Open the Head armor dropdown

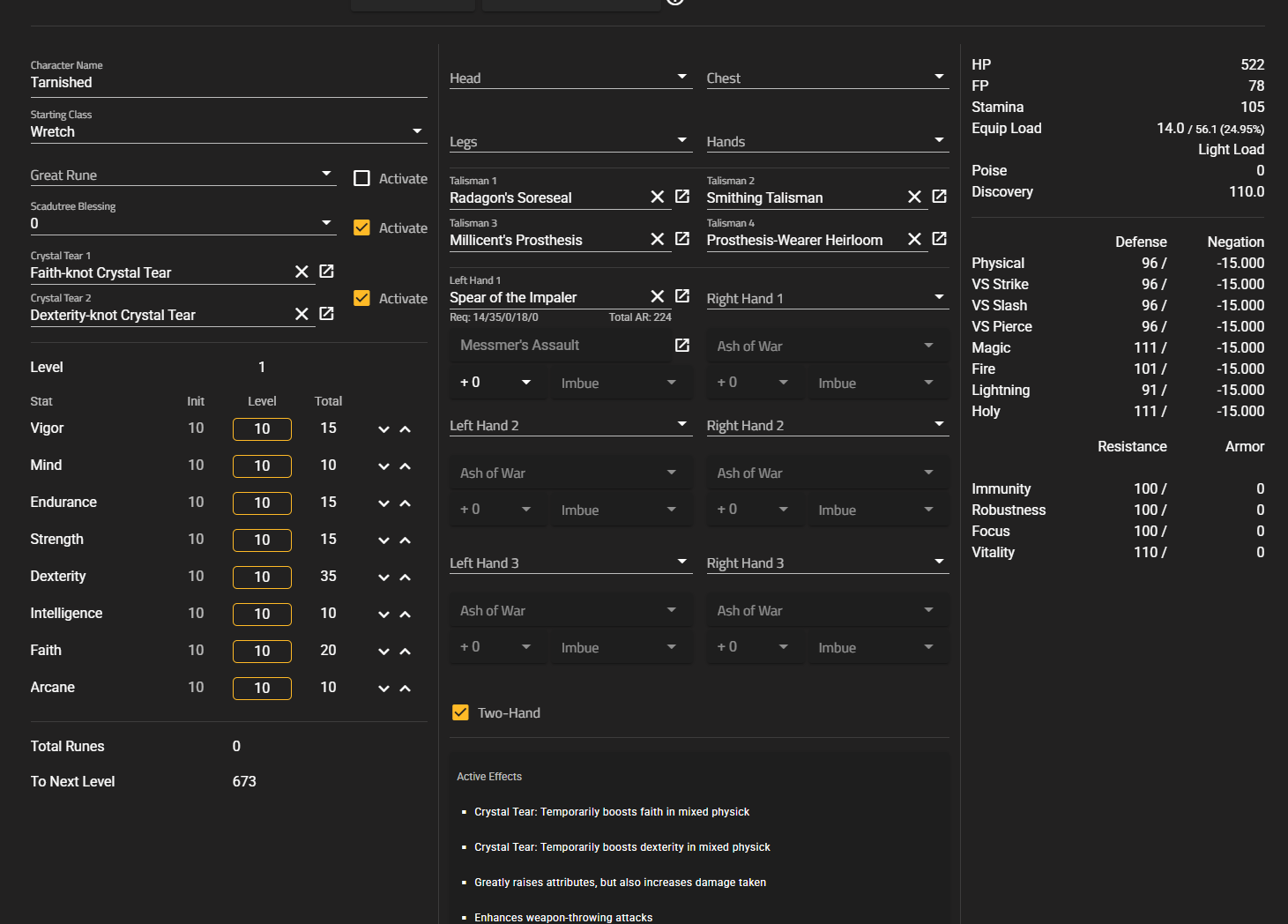point(571,78)
